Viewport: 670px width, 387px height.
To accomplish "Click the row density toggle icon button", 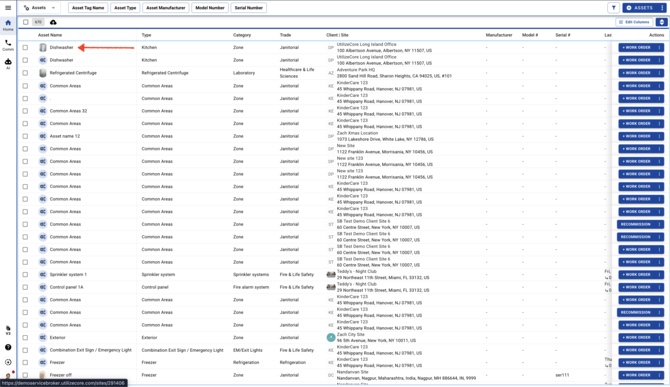I will click(x=661, y=22).
